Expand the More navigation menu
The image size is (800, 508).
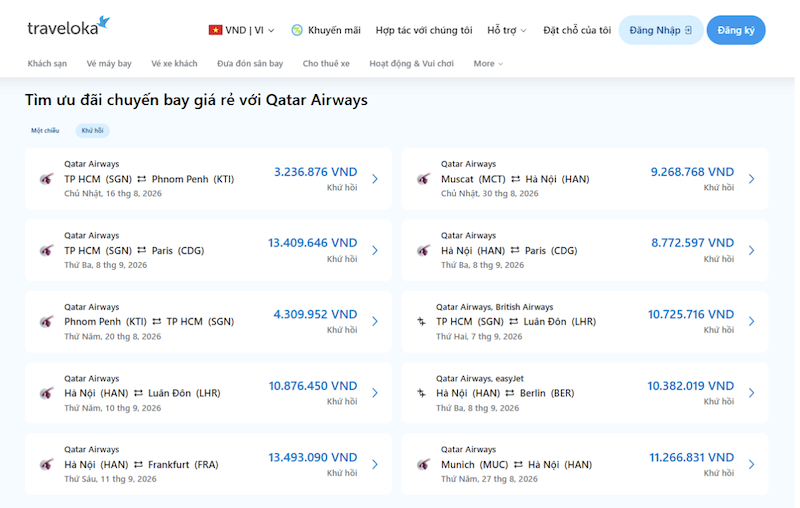point(488,64)
